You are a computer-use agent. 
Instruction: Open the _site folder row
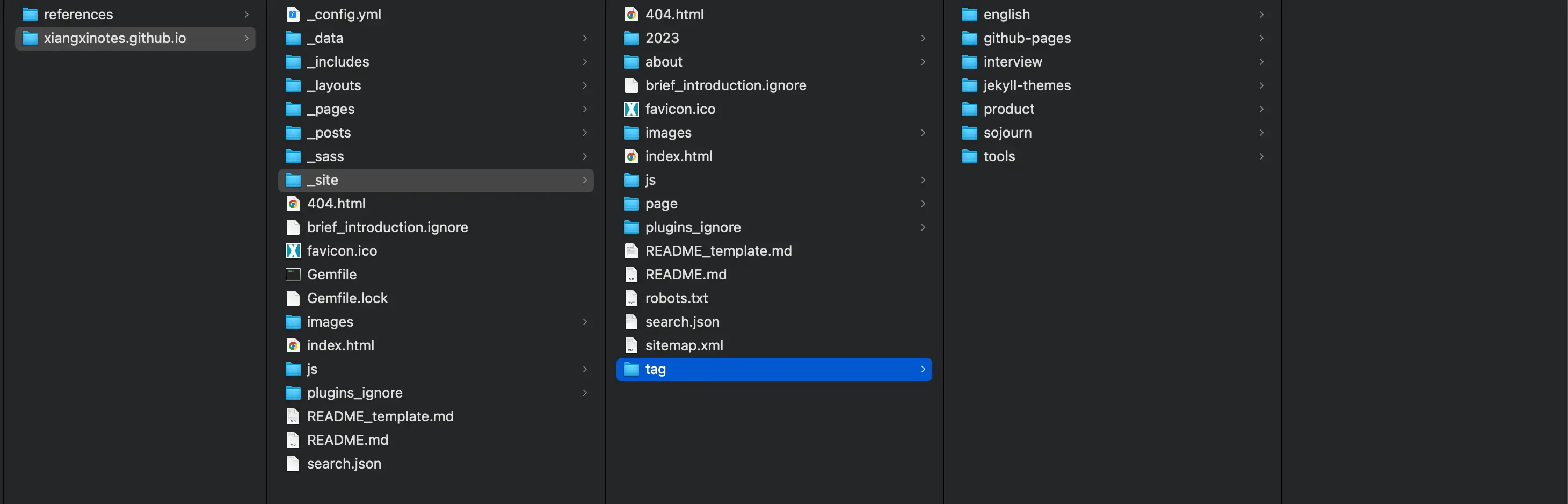[435, 181]
